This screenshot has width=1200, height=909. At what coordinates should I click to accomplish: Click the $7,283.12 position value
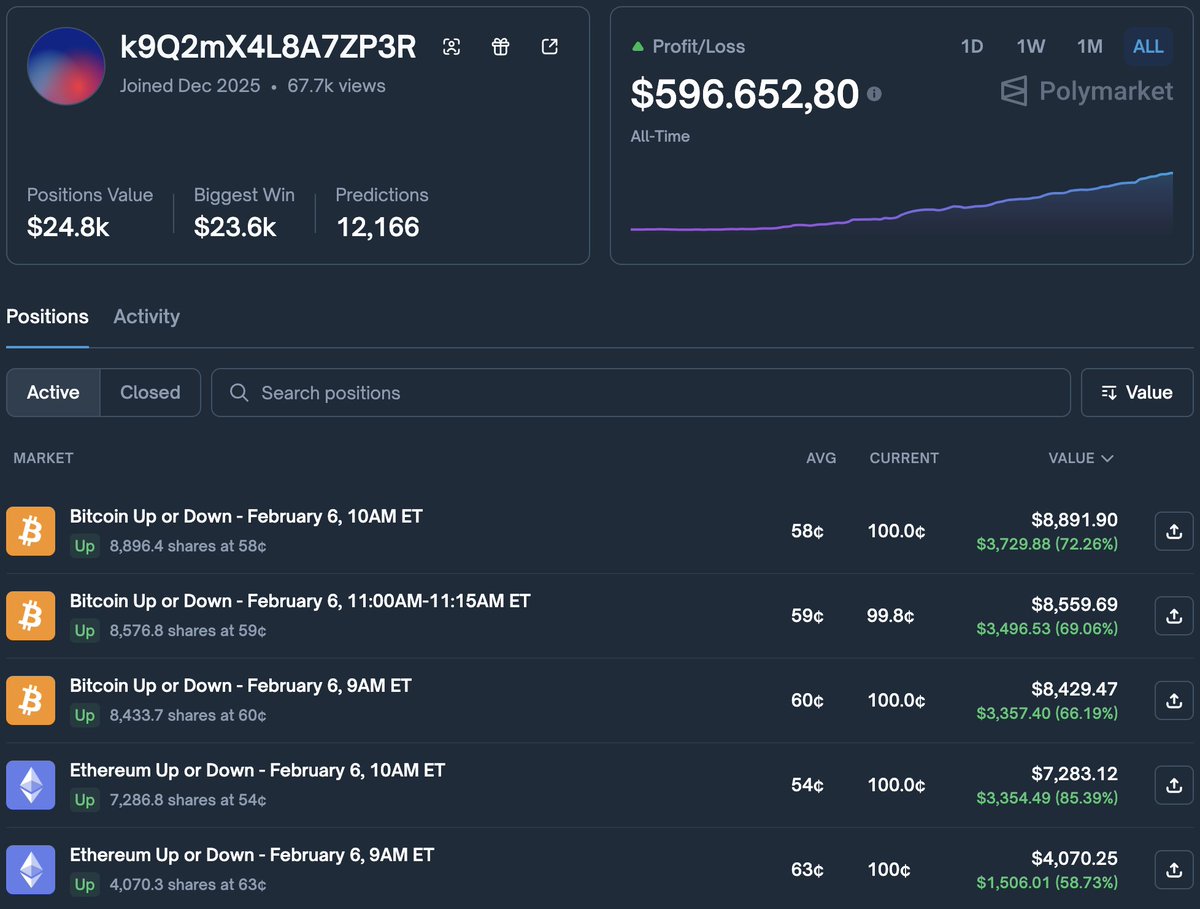pos(1075,774)
